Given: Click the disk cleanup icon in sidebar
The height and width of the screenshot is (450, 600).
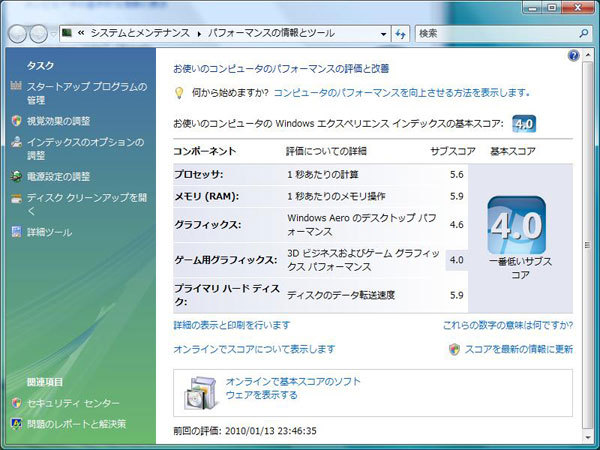Looking at the screenshot, I should pyautogui.click(x=16, y=198).
